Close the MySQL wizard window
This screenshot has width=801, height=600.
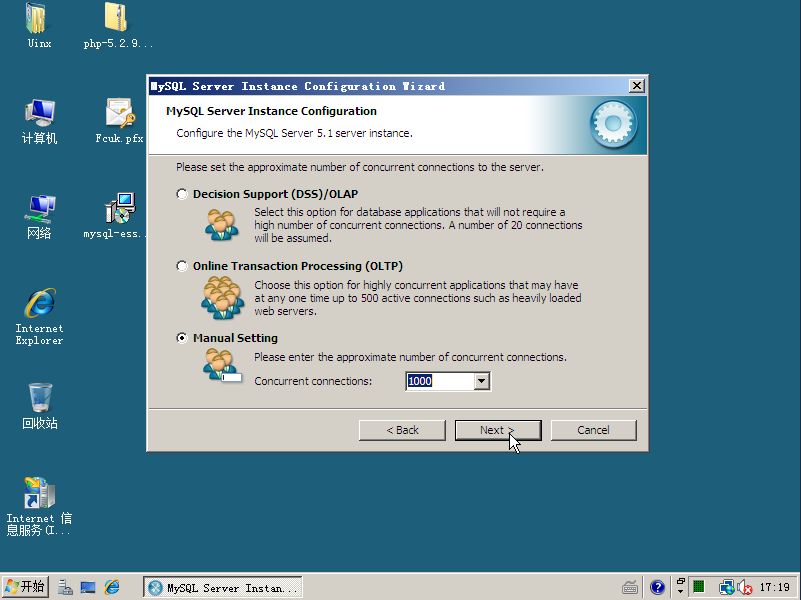coord(637,86)
